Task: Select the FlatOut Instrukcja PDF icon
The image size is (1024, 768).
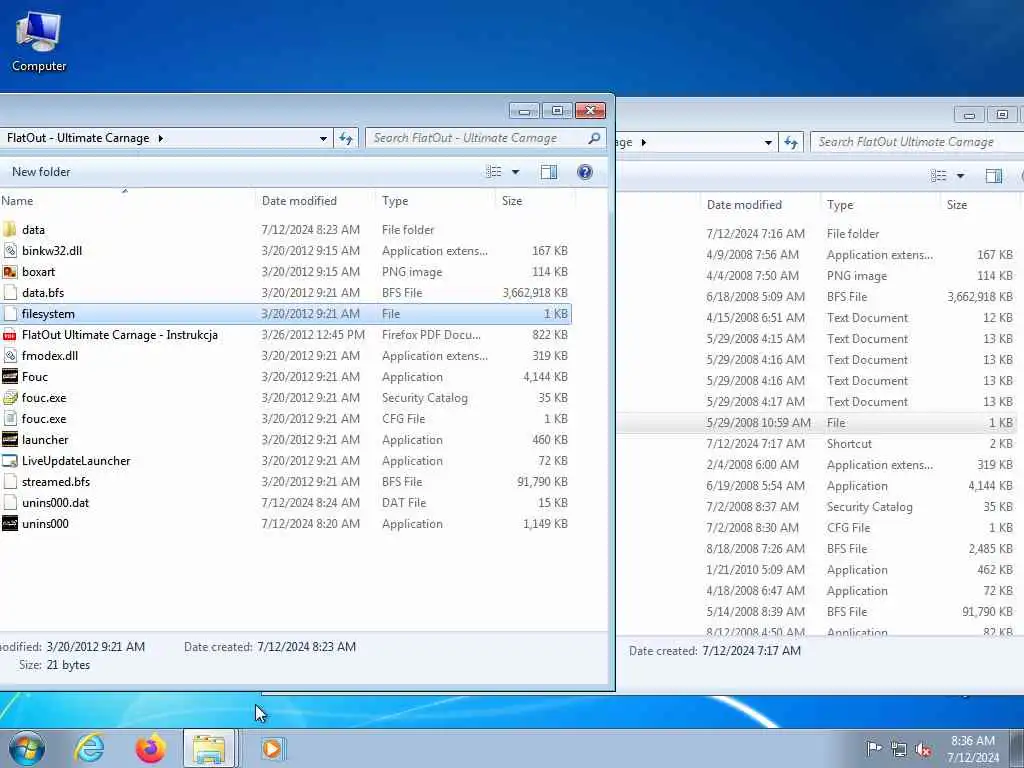Action: (x=10, y=335)
